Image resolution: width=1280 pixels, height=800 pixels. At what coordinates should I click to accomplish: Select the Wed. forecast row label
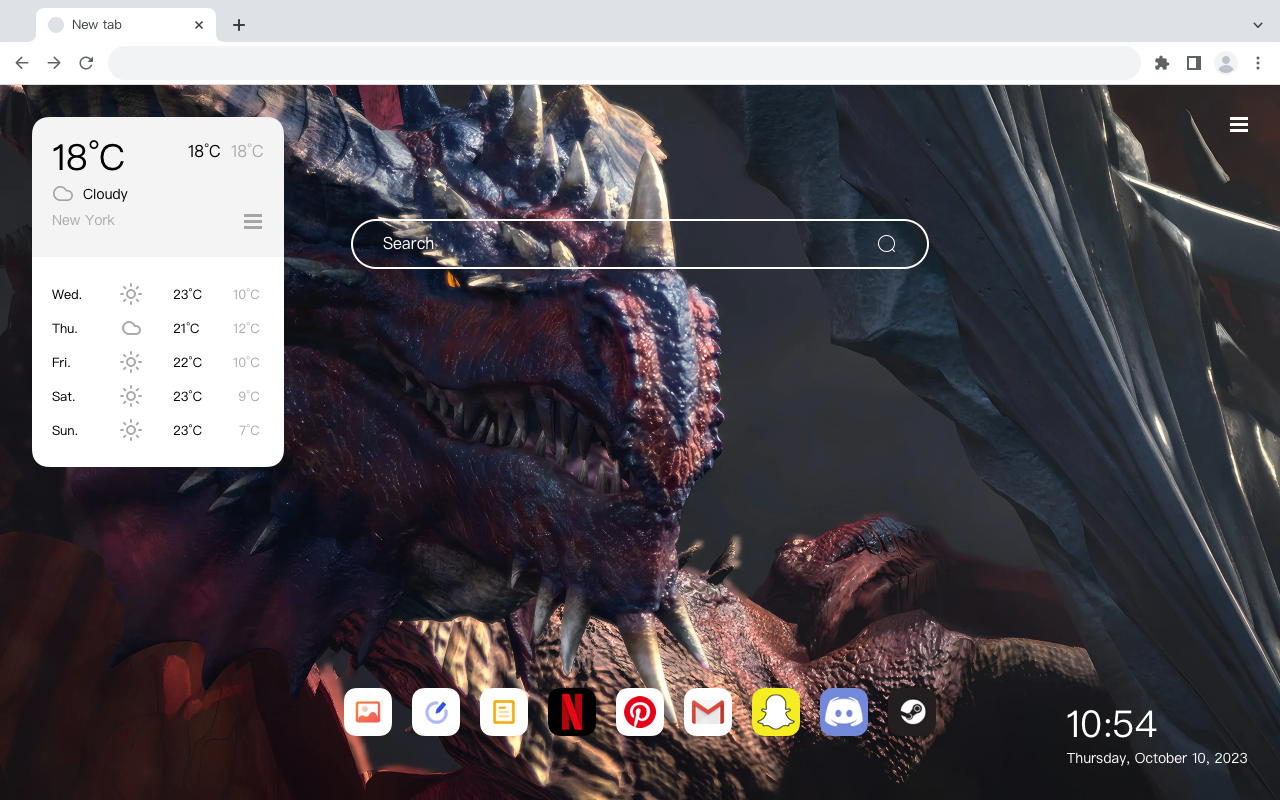[67, 294]
